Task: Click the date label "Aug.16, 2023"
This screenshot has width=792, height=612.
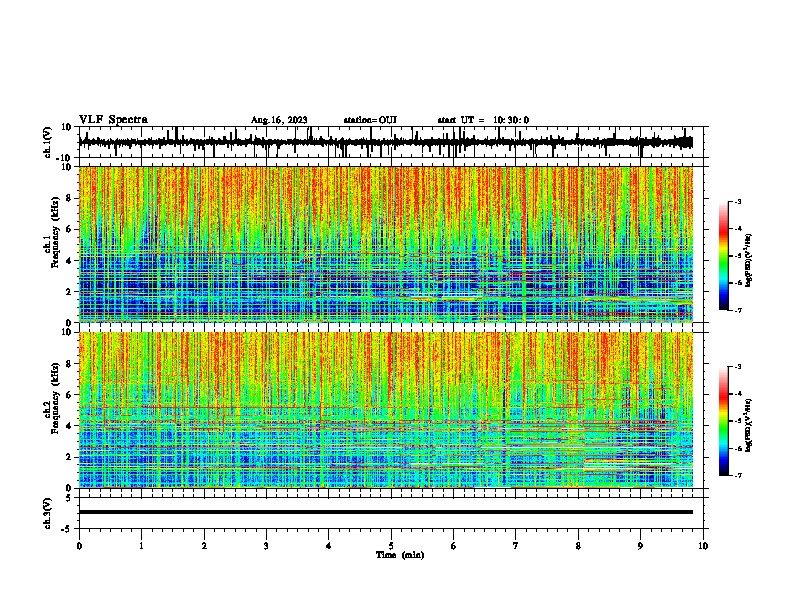Action: click(279, 120)
